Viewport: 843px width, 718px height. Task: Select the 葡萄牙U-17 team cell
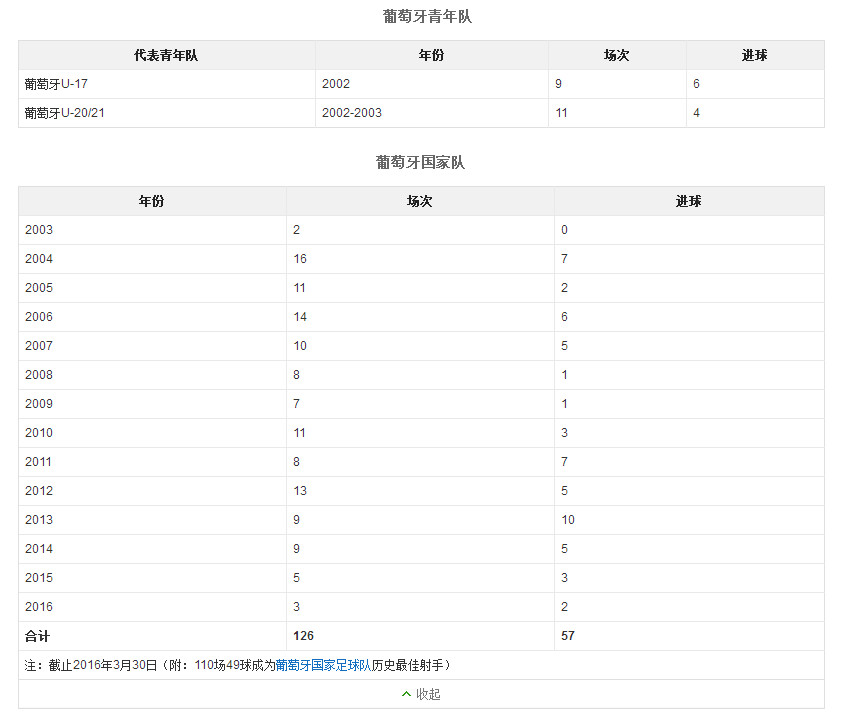(56, 84)
